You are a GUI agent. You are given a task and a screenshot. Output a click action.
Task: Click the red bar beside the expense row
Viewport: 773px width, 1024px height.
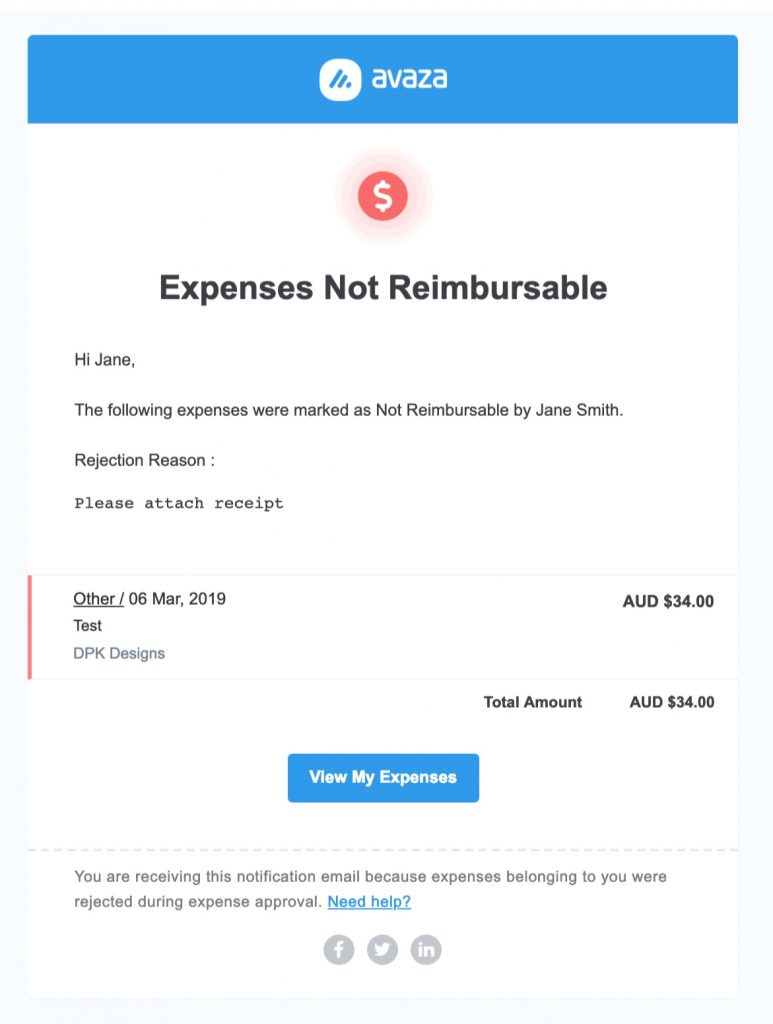click(x=31, y=625)
